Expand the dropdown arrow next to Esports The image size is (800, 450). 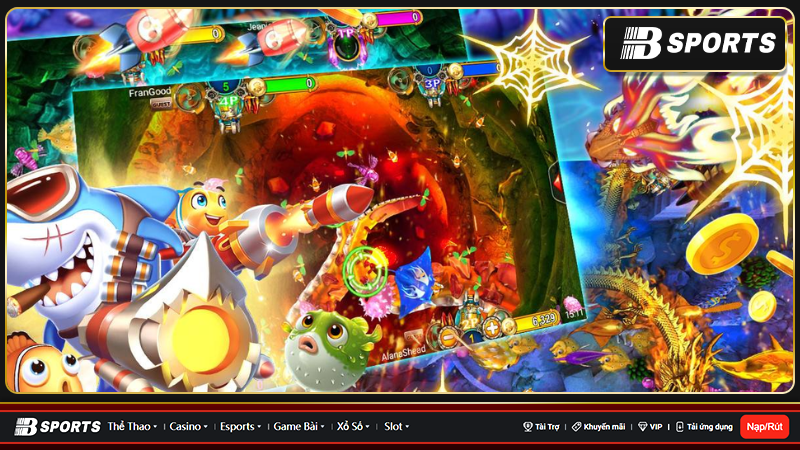pyautogui.click(x=259, y=427)
